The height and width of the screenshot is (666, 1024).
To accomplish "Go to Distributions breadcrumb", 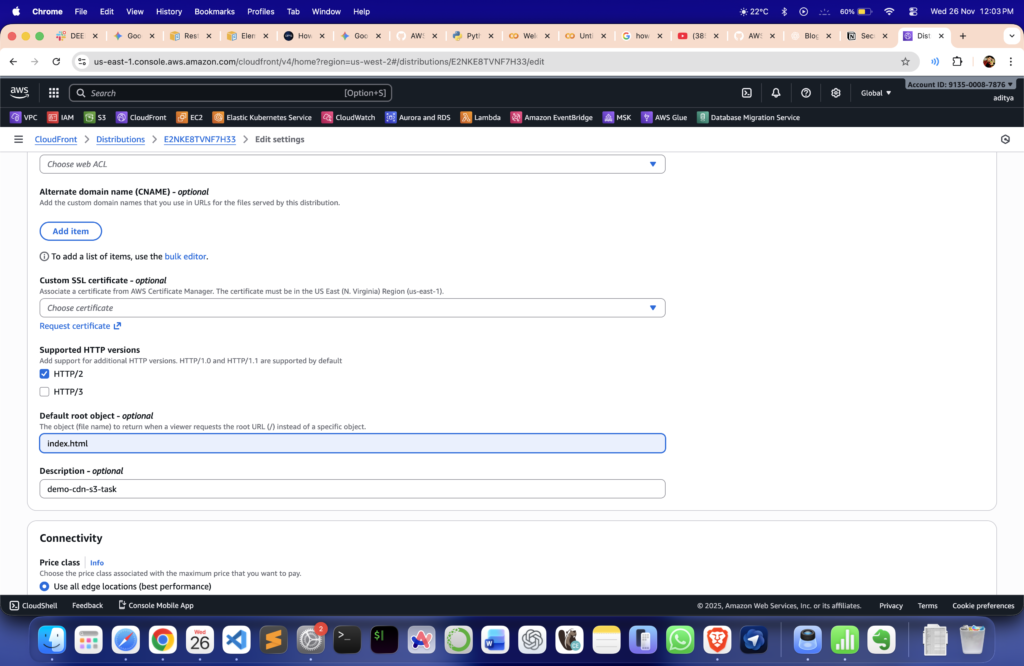I will (x=120, y=139).
